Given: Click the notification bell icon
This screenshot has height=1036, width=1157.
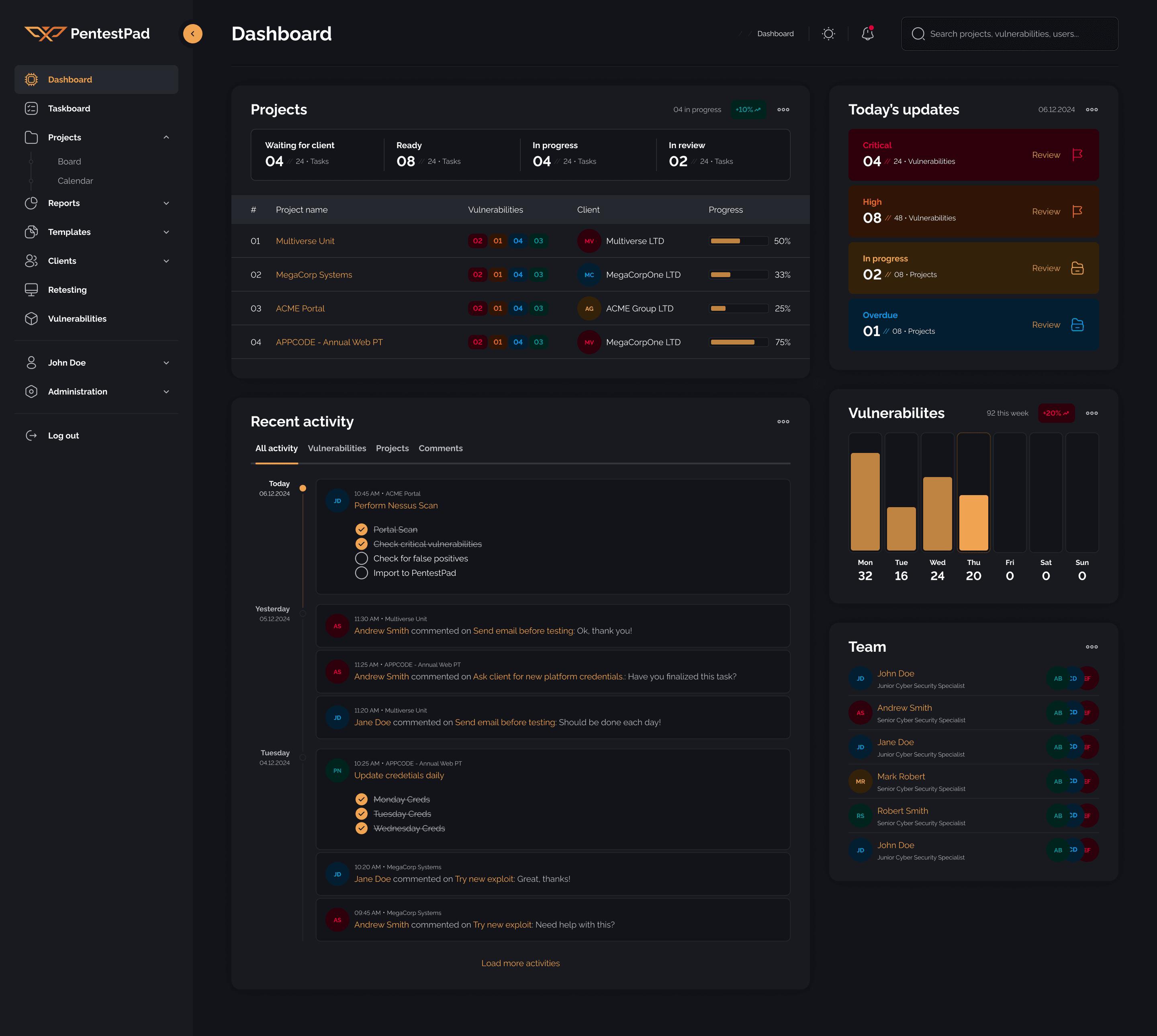Looking at the screenshot, I should pos(867,34).
